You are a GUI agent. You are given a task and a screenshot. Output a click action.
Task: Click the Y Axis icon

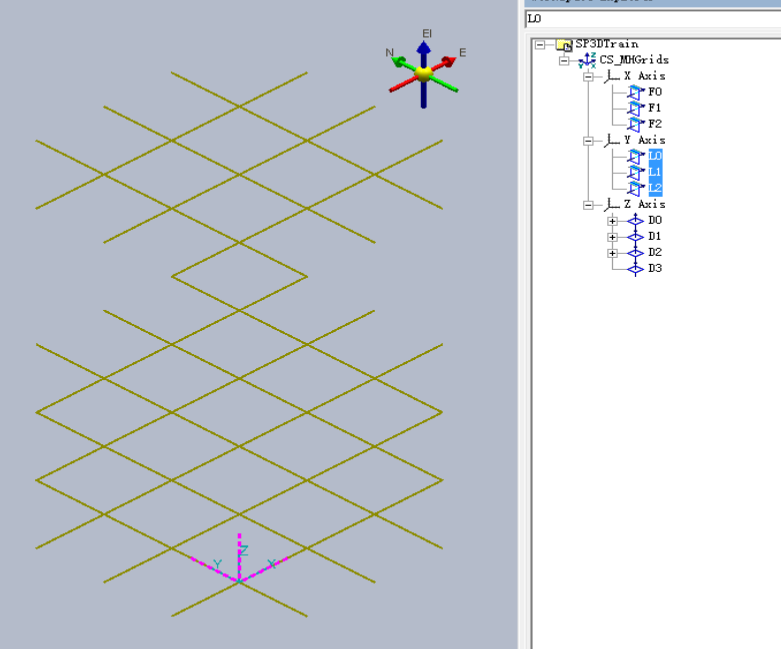(612, 140)
